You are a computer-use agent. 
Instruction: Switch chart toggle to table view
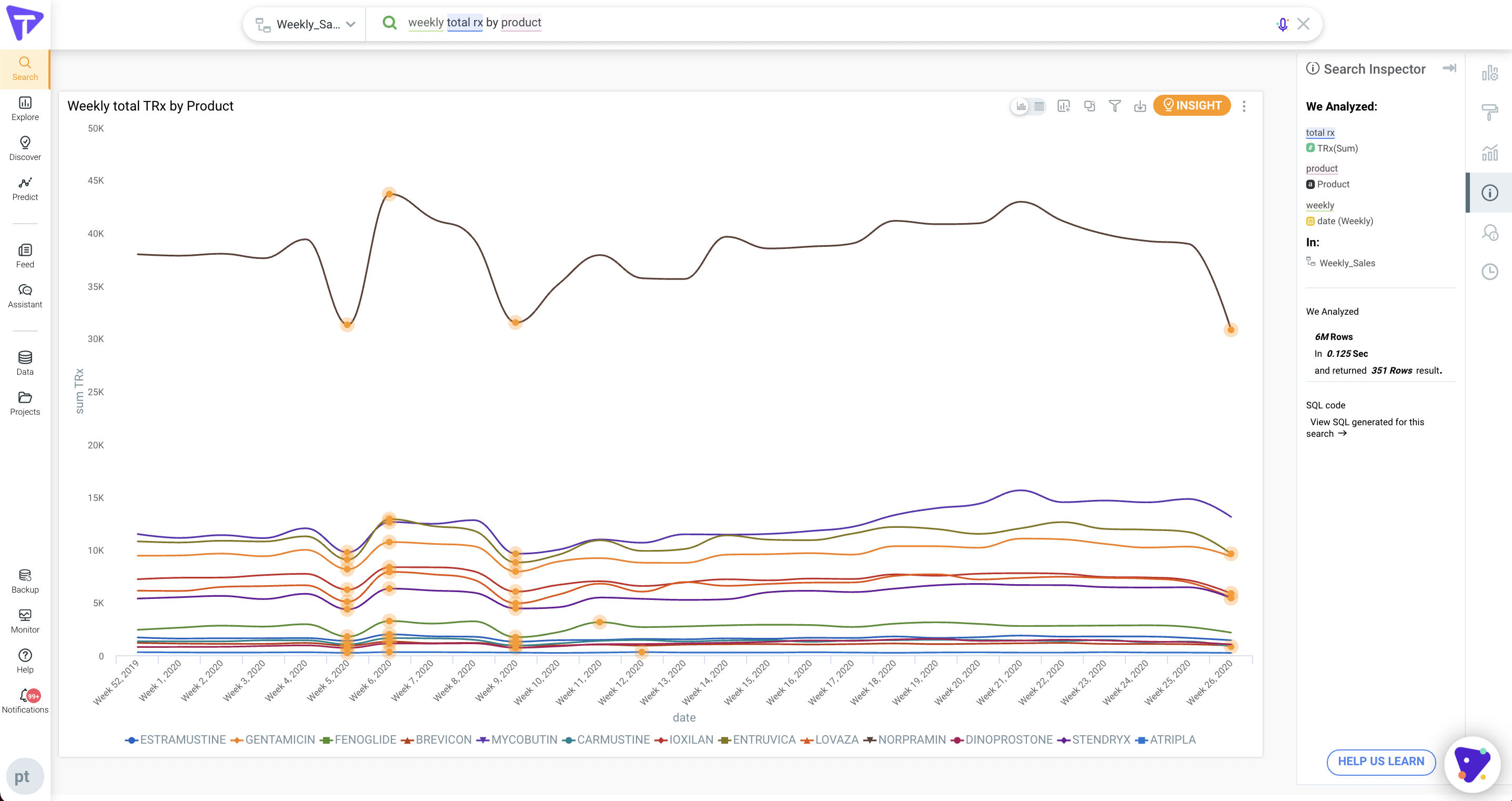(x=1039, y=106)
